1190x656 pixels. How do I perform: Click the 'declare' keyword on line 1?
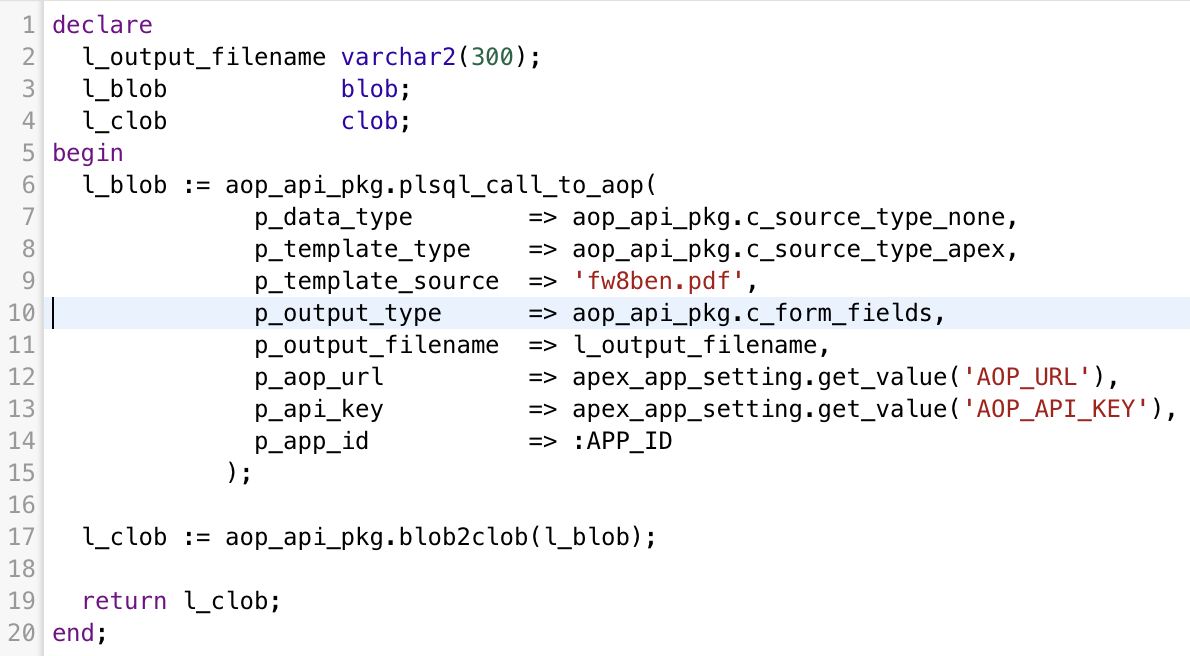coord(102,25)
